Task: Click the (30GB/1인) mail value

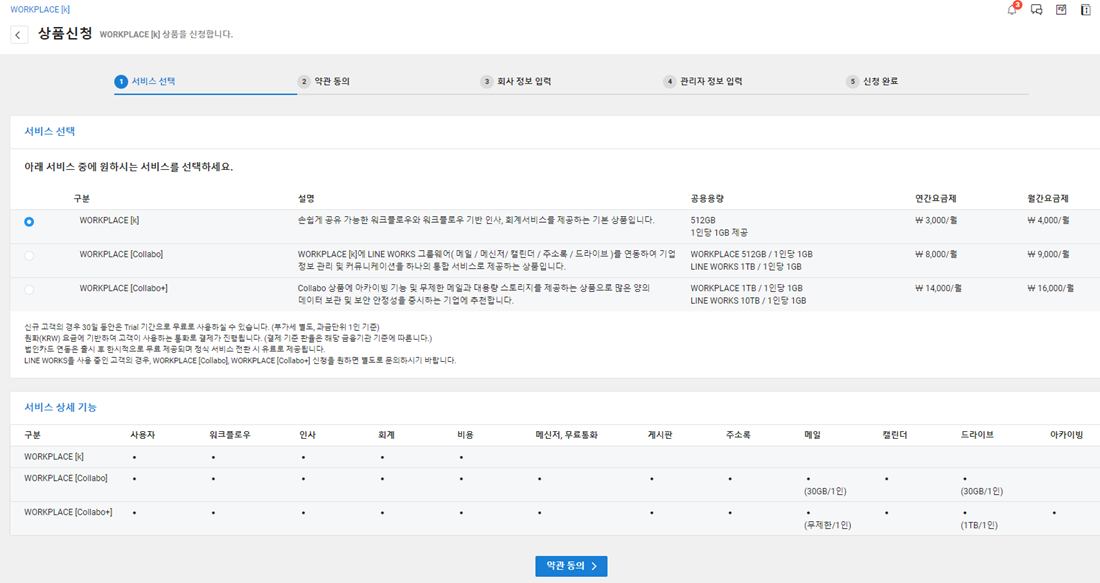Action: 825,491
